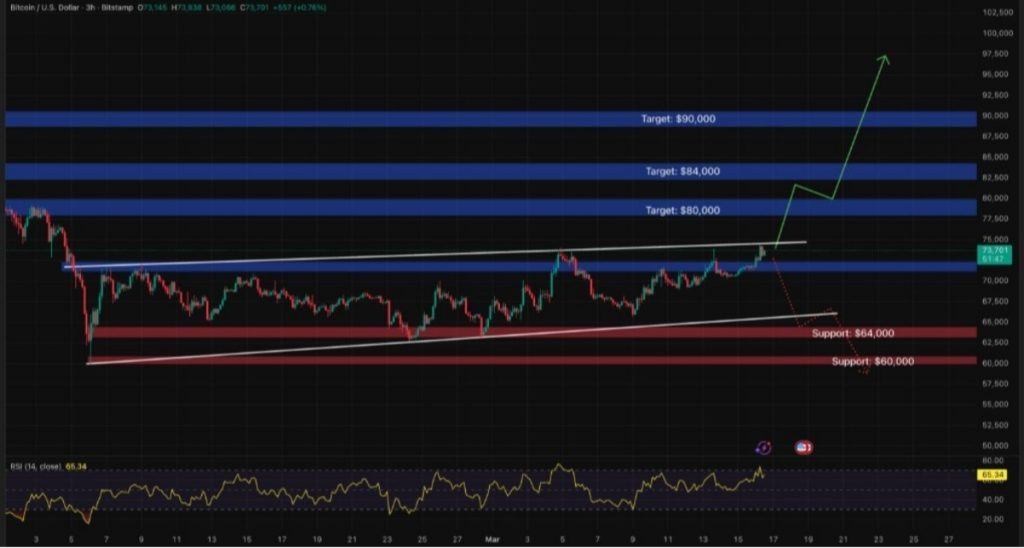Screen dimensions: 1024x548
Task: Click the green projection arrow tip
Action: coord(885,58)
